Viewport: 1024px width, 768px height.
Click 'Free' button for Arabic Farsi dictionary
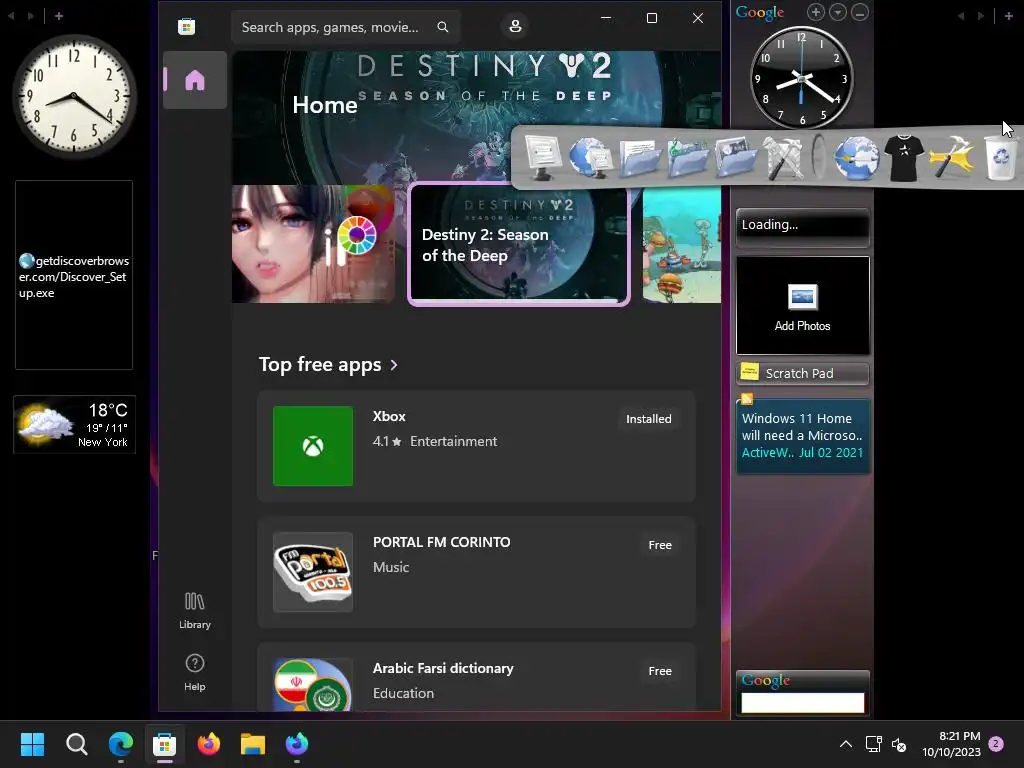[660, 671]
